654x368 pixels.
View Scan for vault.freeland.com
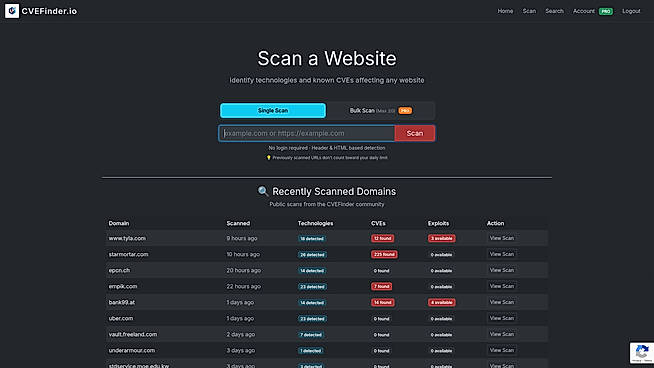(501, 334)
